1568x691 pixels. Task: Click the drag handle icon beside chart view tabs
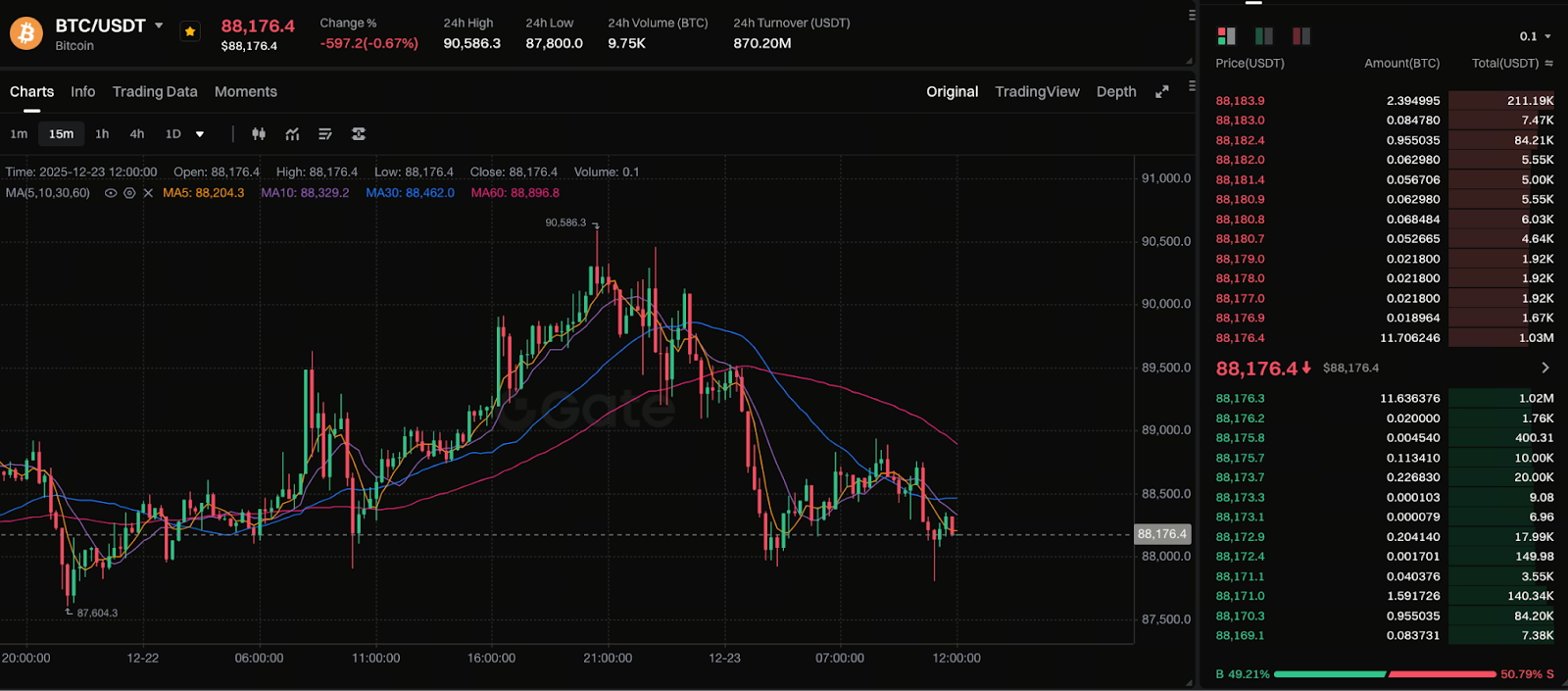click(1192, 85)
